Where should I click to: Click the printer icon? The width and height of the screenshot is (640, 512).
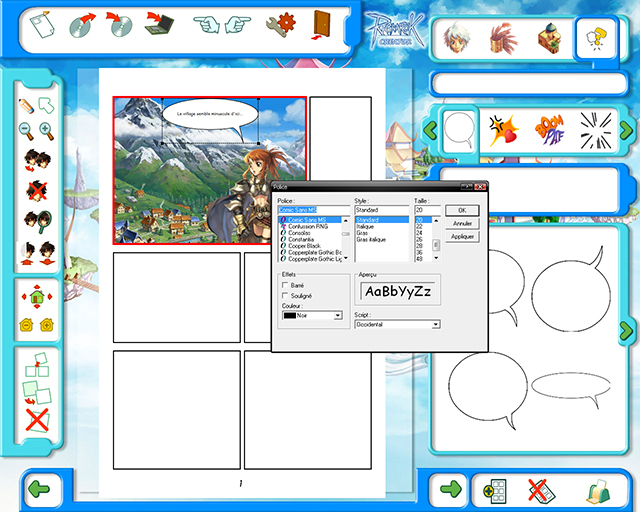[598, 492]
